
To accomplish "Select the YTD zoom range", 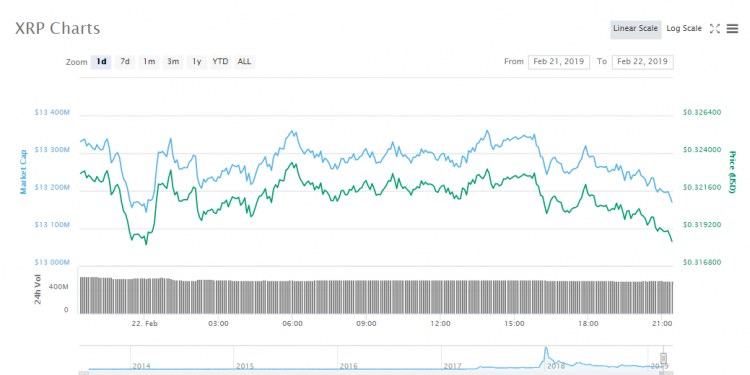I will 221,62.
